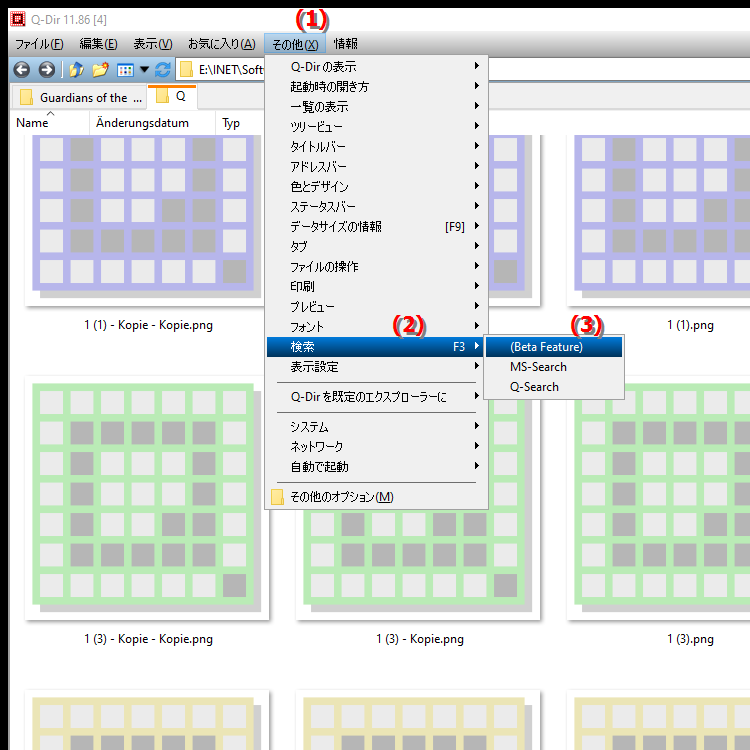This screenshot has height=750, width=750.
Task: Select 検索 F3 menu entry
Action: coord(376,347)
